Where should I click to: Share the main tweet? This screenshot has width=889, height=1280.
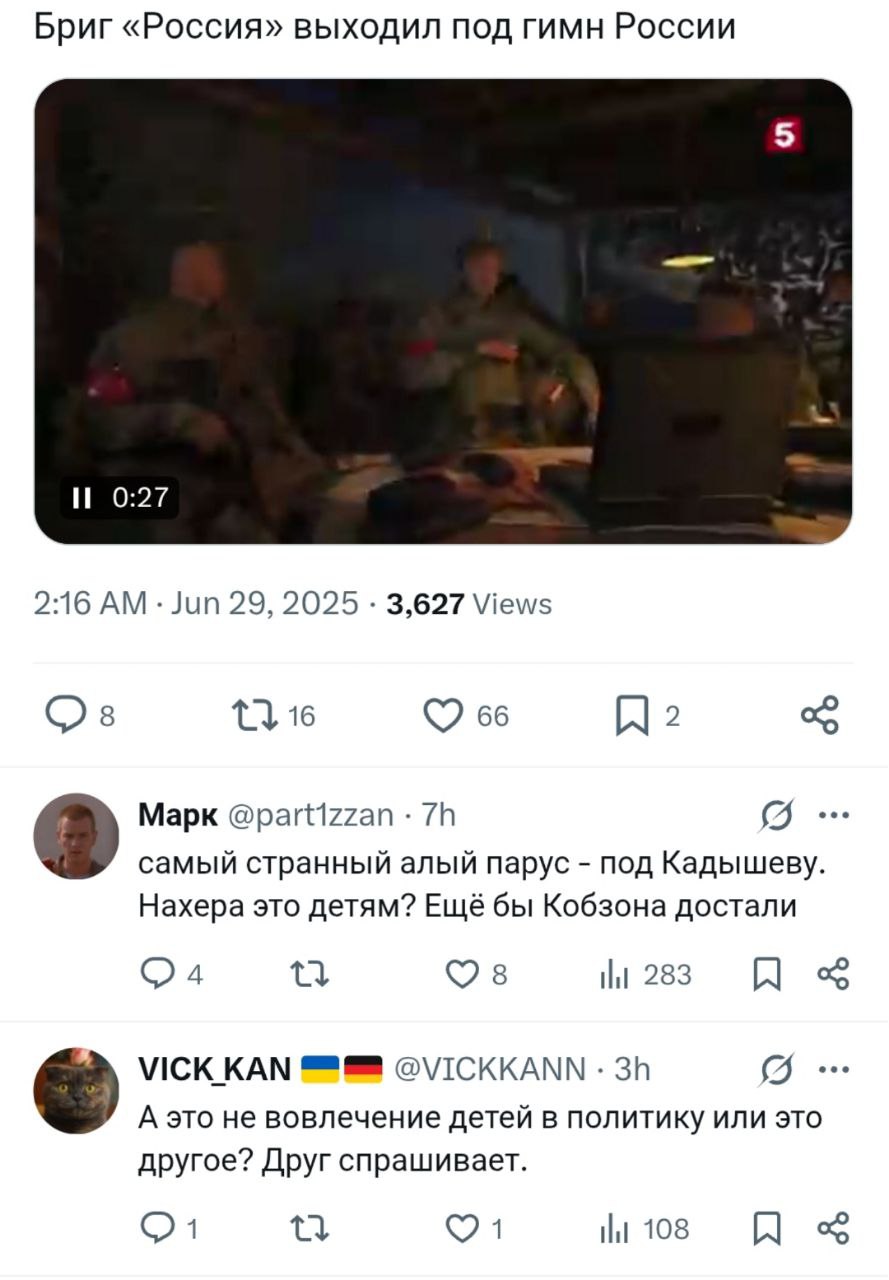point(820,716)
